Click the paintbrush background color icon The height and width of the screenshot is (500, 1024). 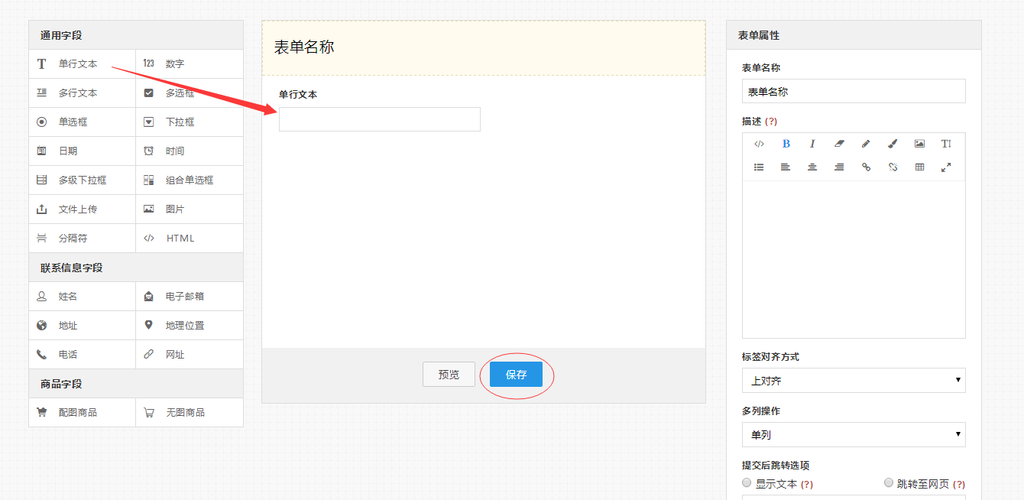[893, 144]
